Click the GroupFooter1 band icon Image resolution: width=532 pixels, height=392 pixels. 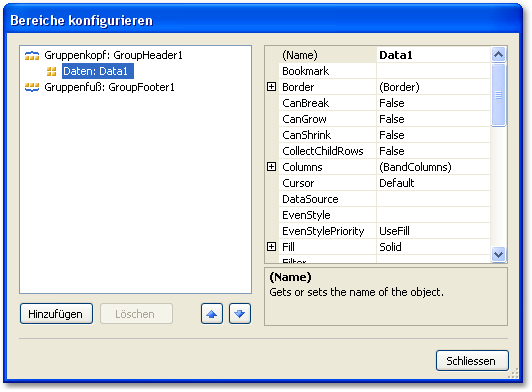click(x=32, y=87)
